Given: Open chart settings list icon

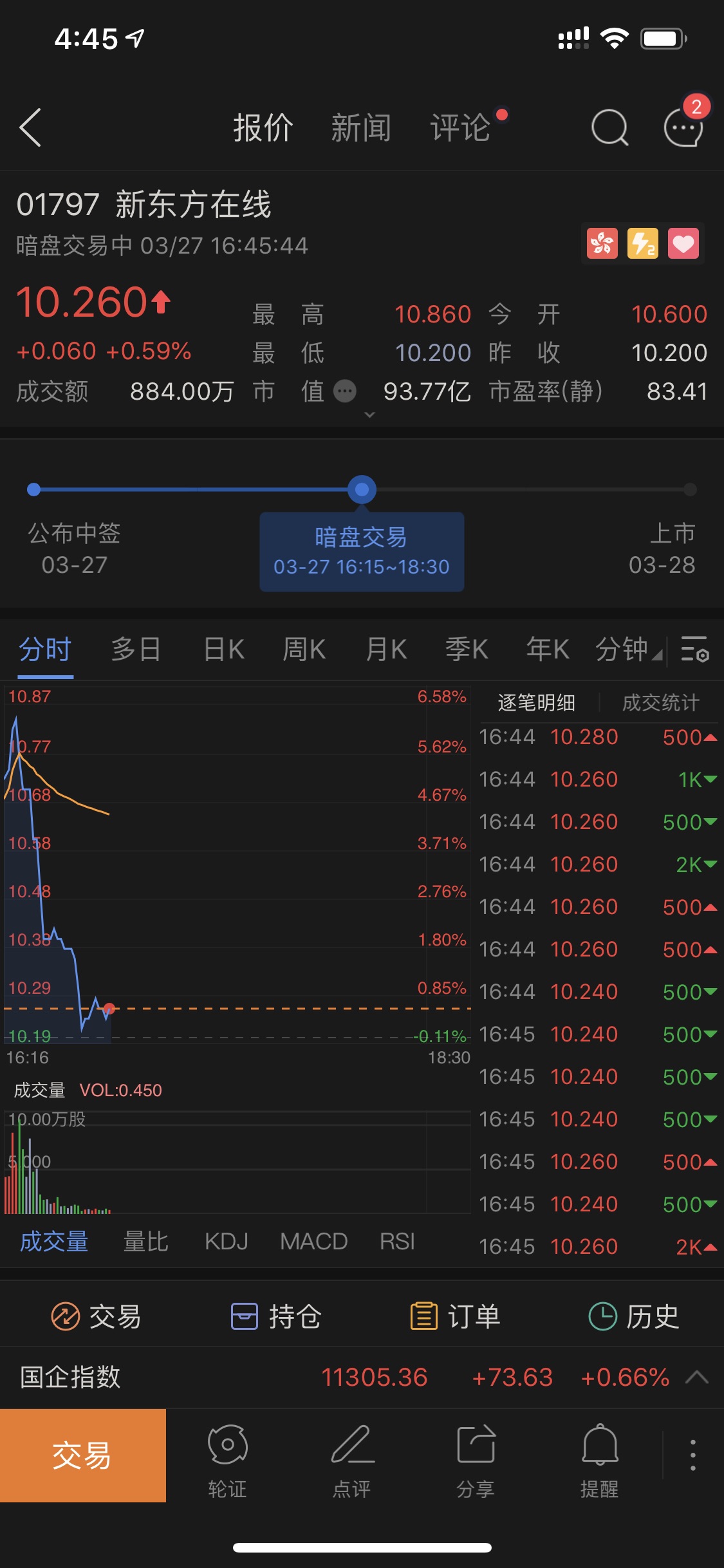Looking at the screenshot, I should tap(695, 649).
